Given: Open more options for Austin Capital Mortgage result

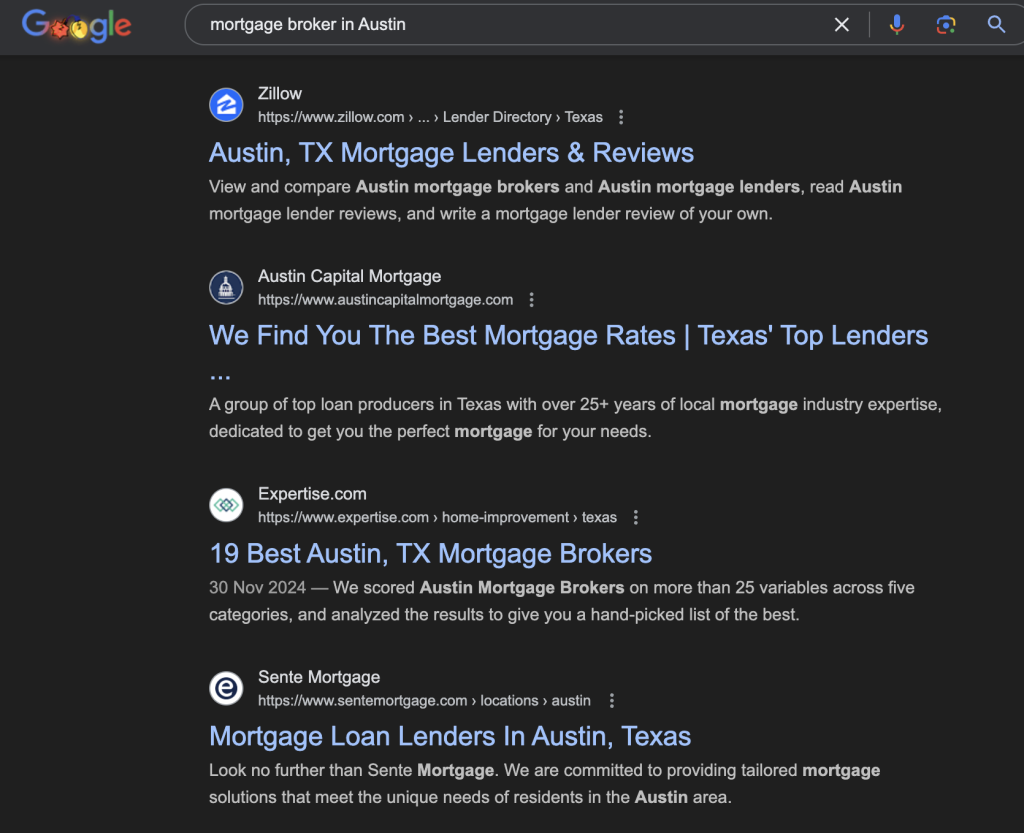Looking at the screenshot, I should click(532, 300).
